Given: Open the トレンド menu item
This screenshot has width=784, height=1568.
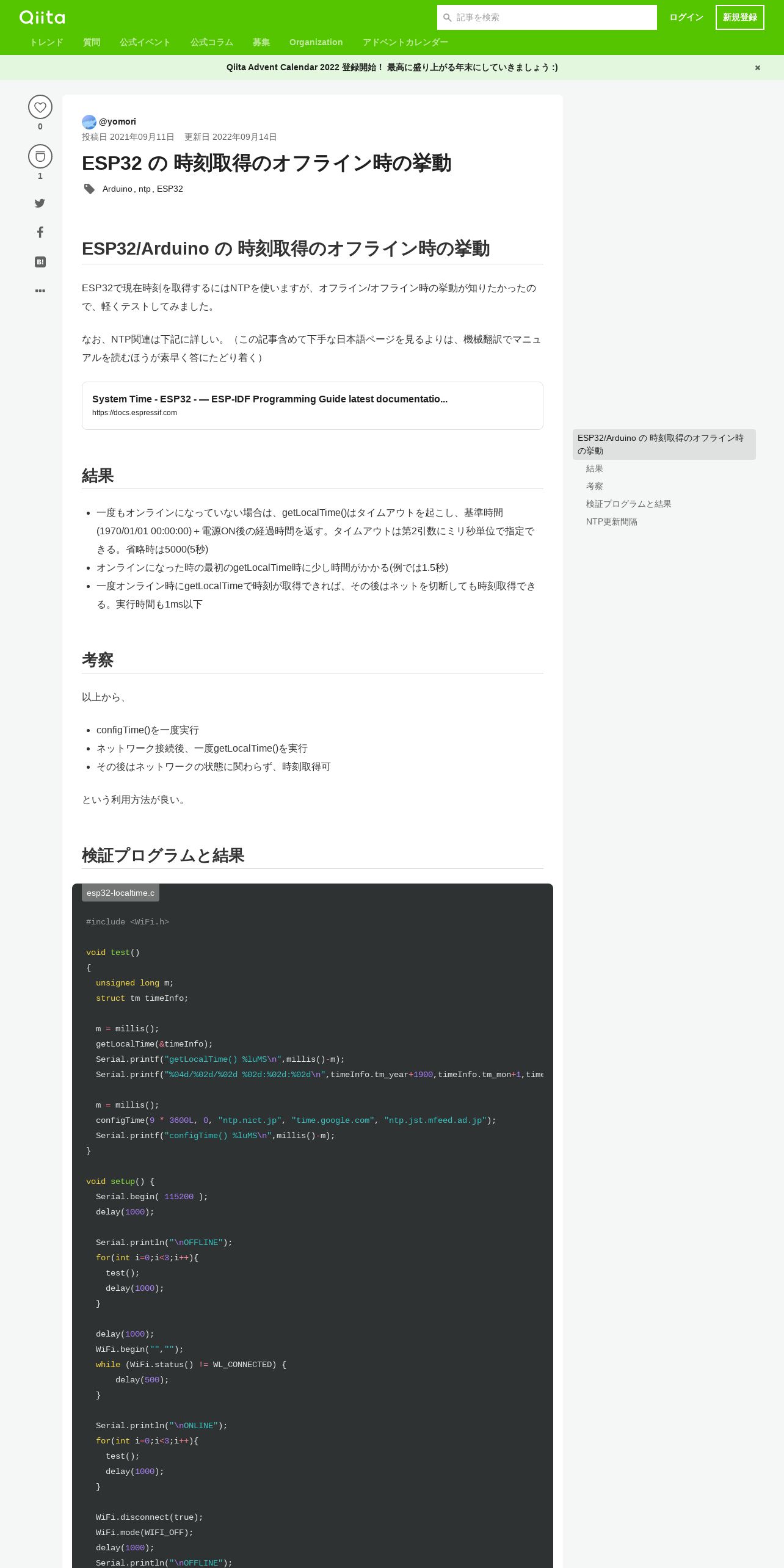Looking at the screenshot, I should pos(46,42).
